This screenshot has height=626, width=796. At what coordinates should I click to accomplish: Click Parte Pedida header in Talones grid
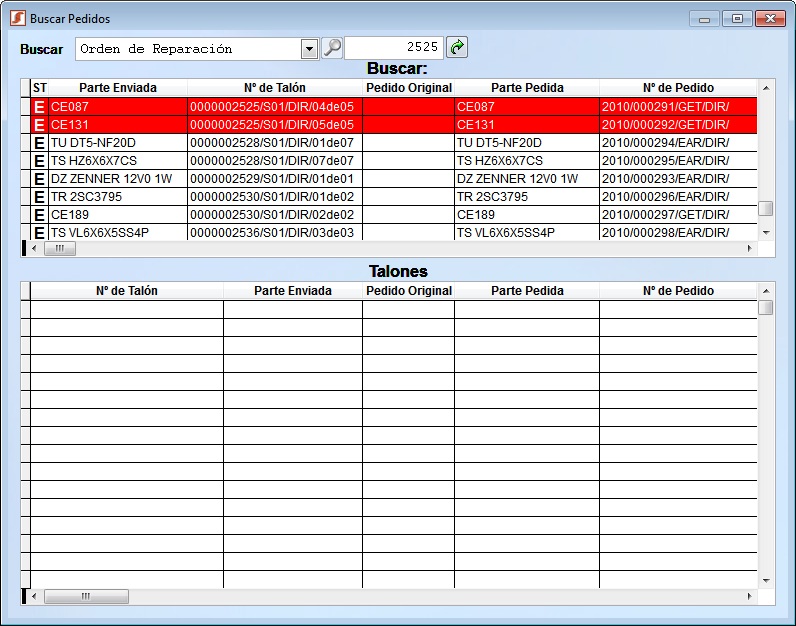pyautogui.click(x=526, y=291)
